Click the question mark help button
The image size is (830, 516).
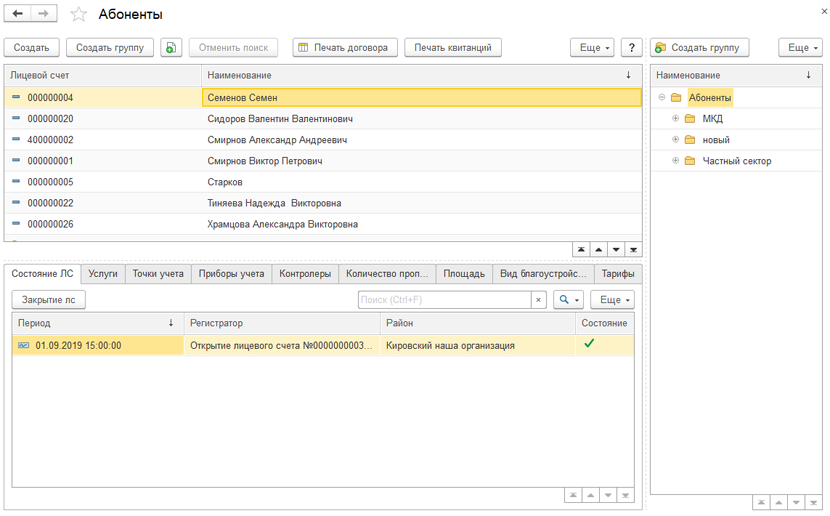(x=631, y=48)
